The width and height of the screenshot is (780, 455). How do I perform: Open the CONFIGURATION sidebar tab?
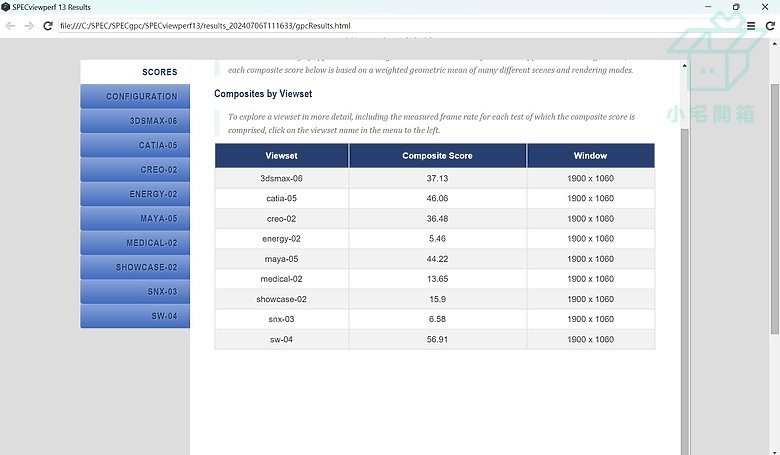135,96
